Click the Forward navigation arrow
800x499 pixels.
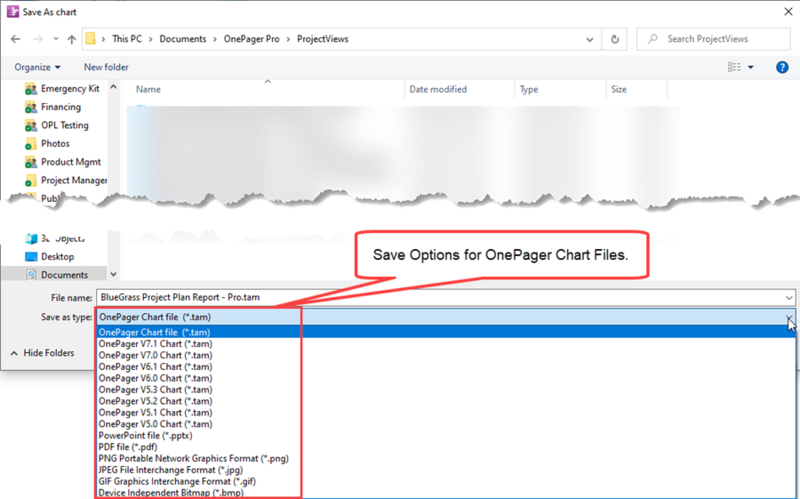tap(38, 39)
